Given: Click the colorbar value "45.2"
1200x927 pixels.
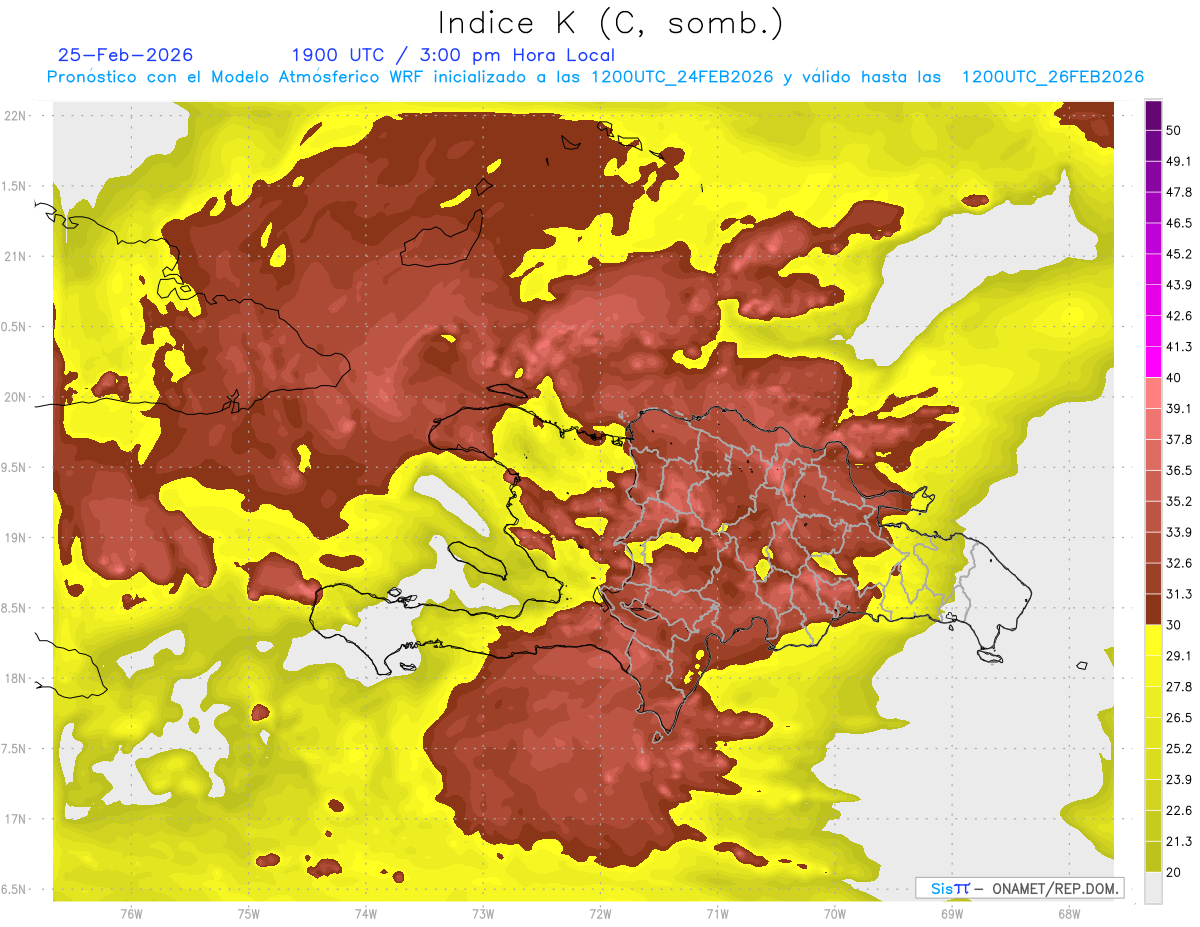Looking at the screenshot, I should point(1179,254).
